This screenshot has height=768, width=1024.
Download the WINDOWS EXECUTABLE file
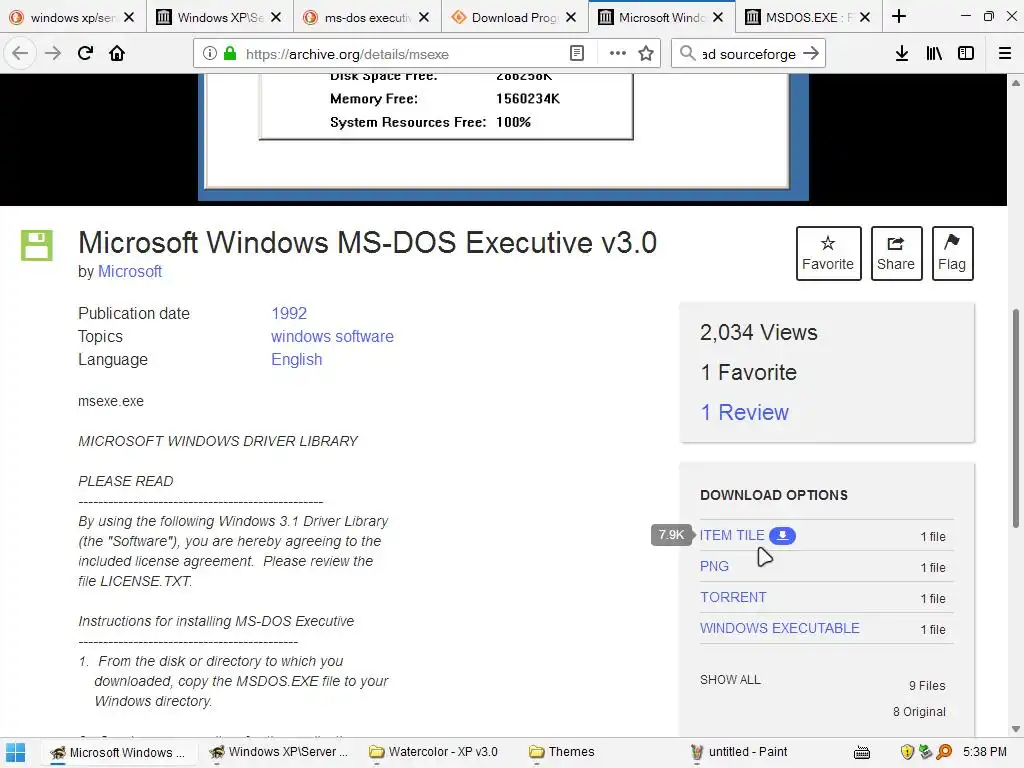click(x=780, y=628)
